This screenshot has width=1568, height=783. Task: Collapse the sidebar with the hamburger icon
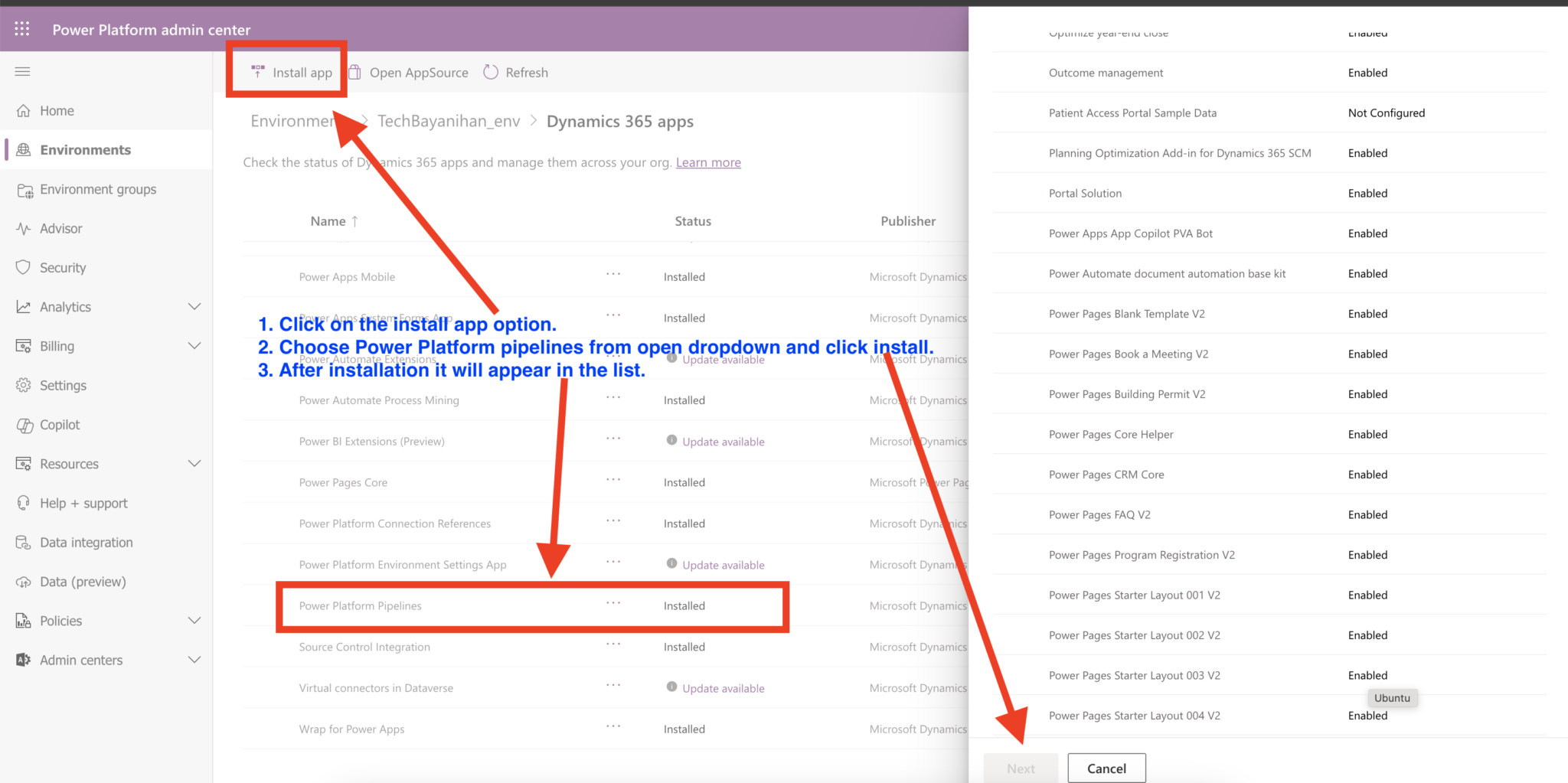22,71
